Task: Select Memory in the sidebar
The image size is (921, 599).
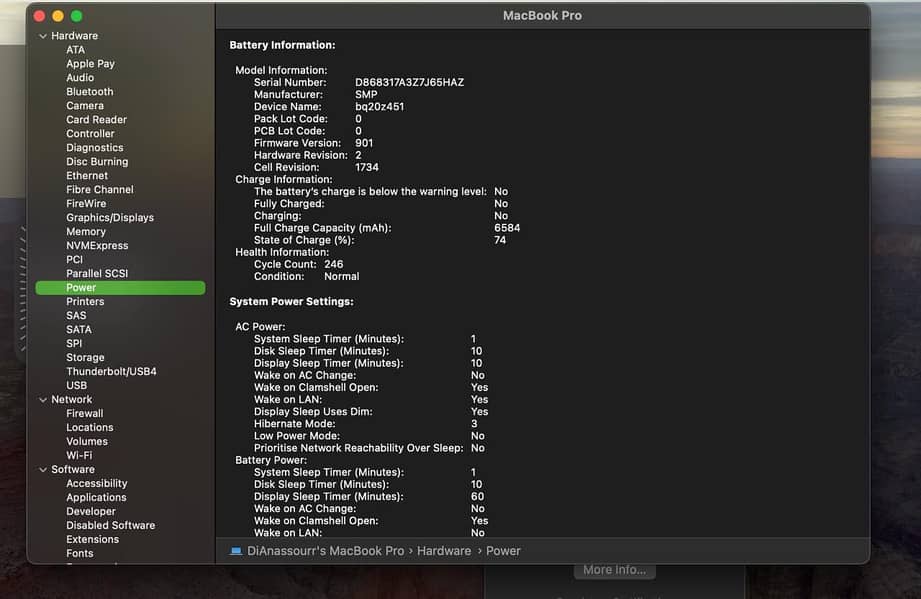Action: click(86, 232)
